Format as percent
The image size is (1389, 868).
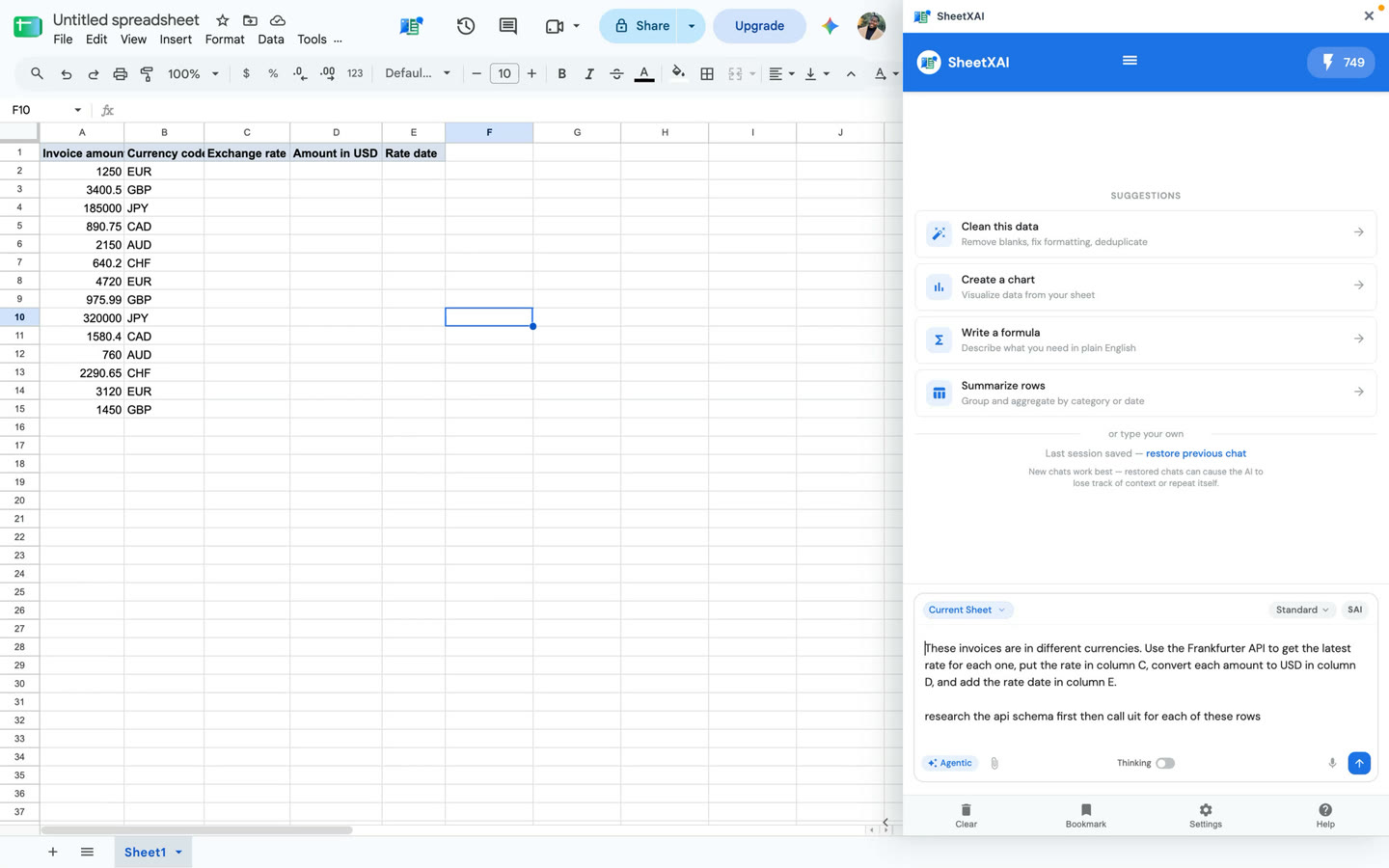click(x=273, y=73)
